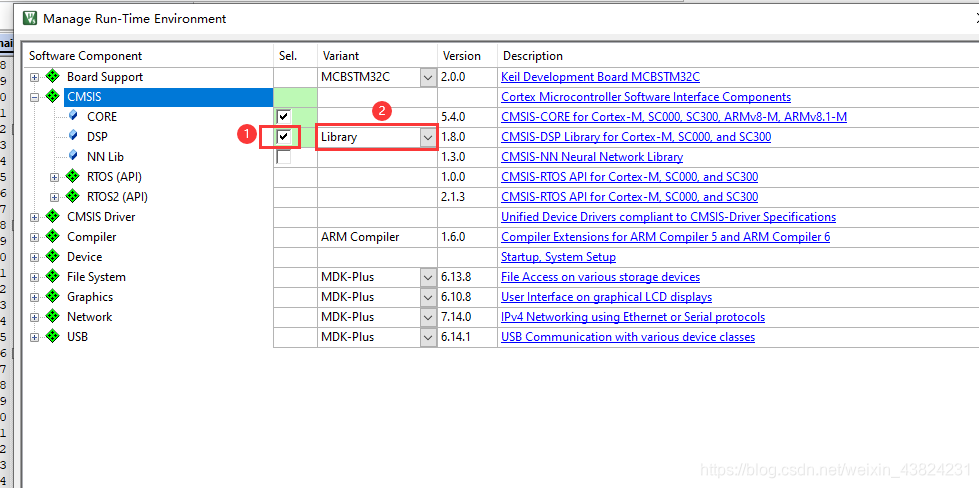
Task: Collapse the CMSIS tree node
Action: click(x=34, y=97)
